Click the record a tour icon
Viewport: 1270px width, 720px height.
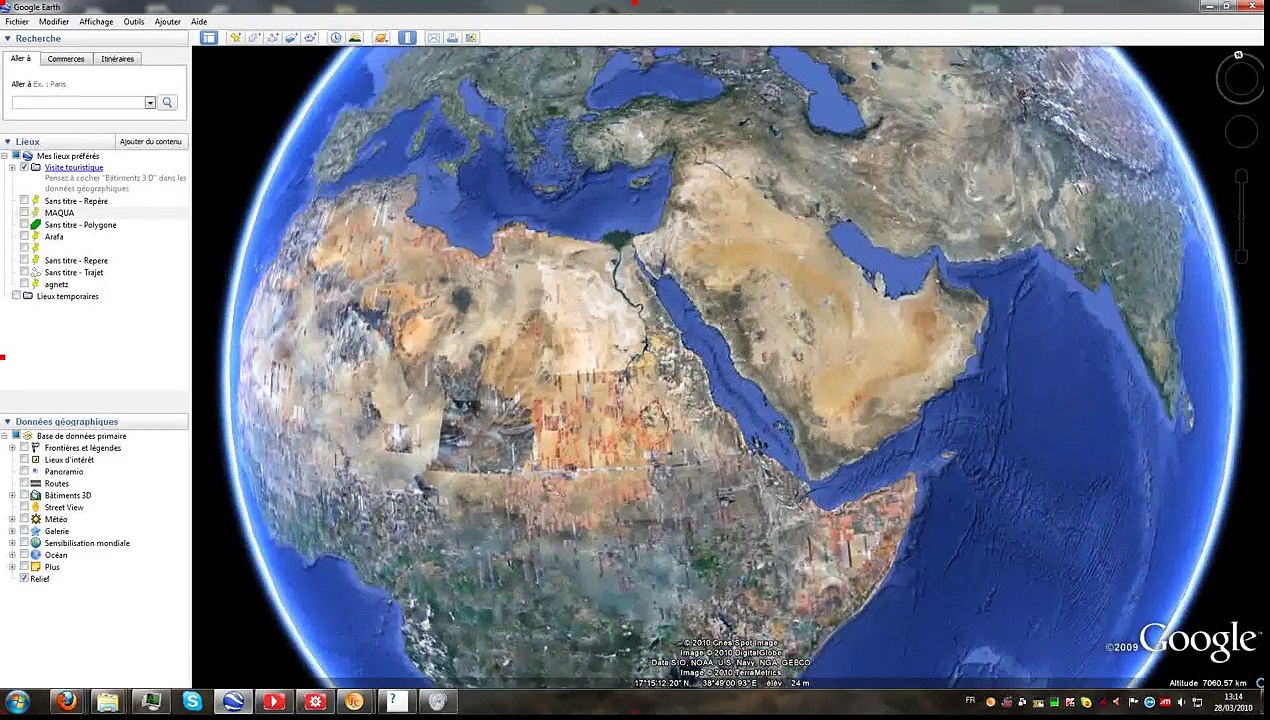pos(311,38)
